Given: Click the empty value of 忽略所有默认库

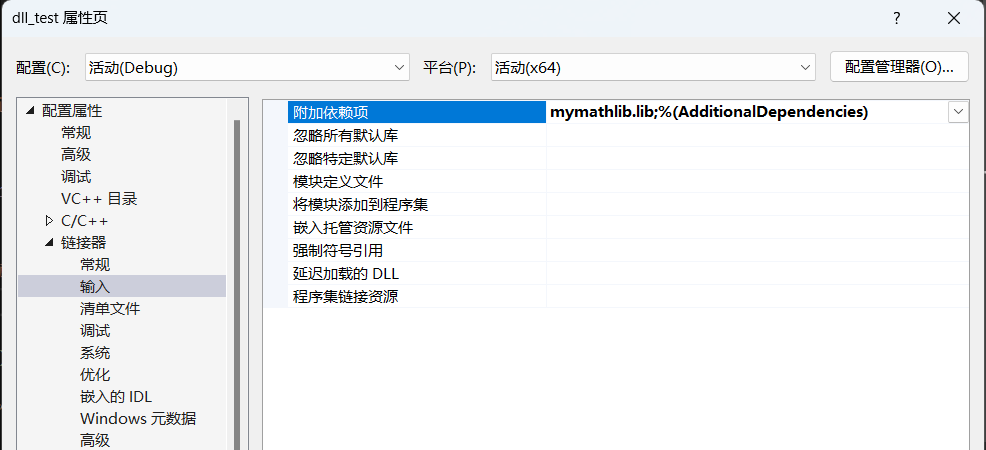Looking at the screenshot, I should pyautogui.click(x=757, y=135).
